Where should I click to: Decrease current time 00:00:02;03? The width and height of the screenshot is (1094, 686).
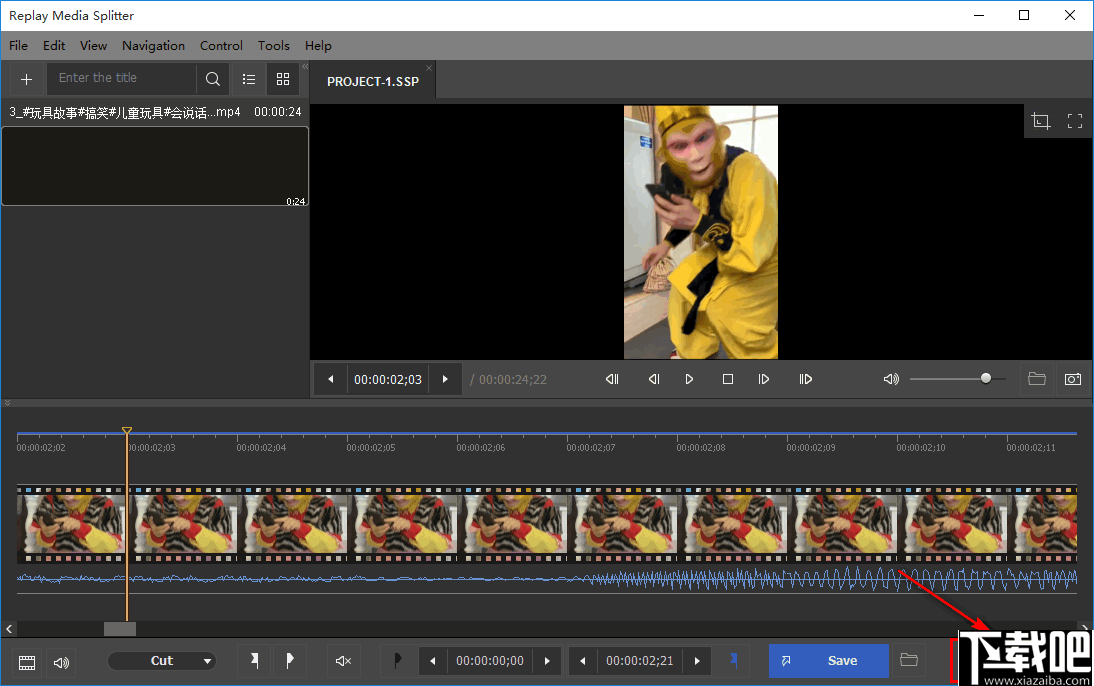pyautogui.click(x=331, y=380)
